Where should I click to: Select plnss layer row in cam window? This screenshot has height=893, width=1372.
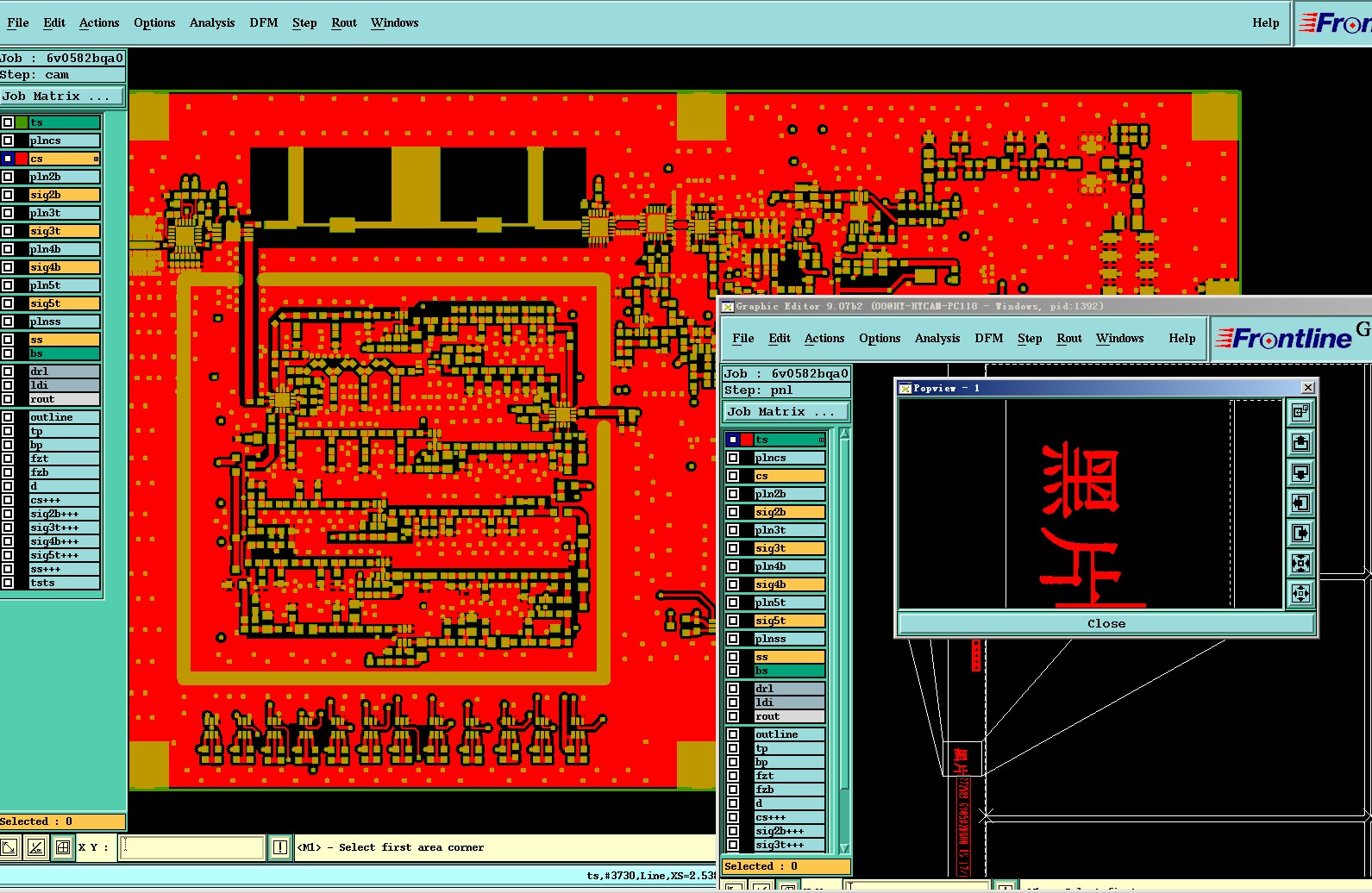coord(64,322)
